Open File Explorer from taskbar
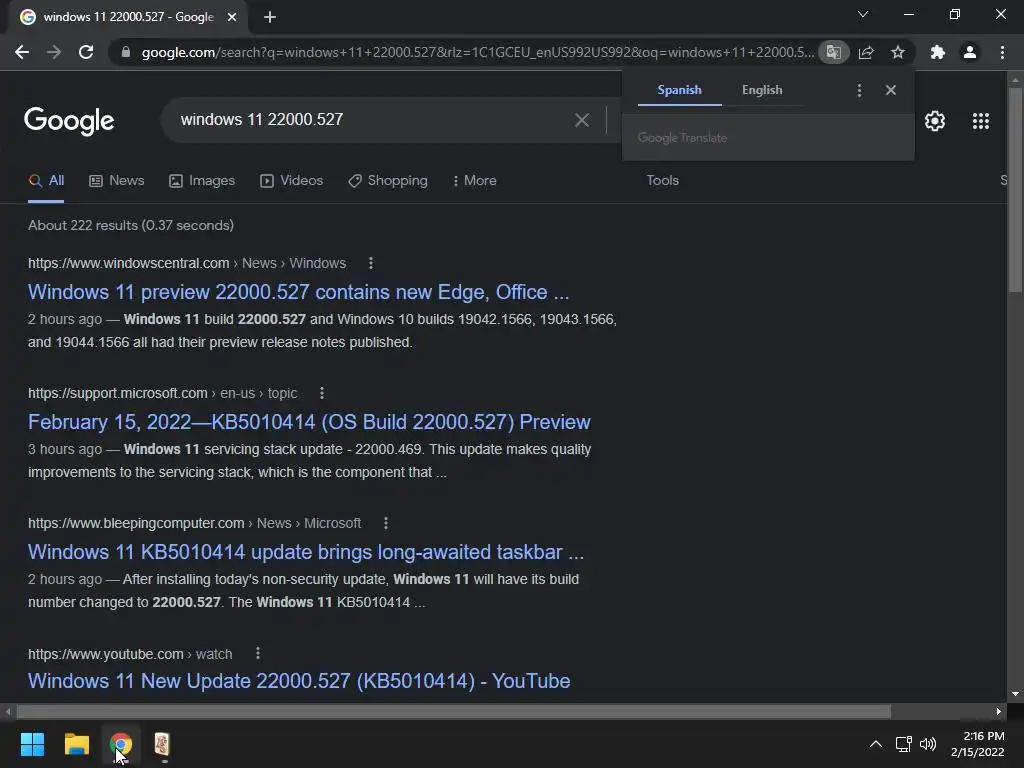The height and width of the screenshot is (768, 1024). point(76,744)
